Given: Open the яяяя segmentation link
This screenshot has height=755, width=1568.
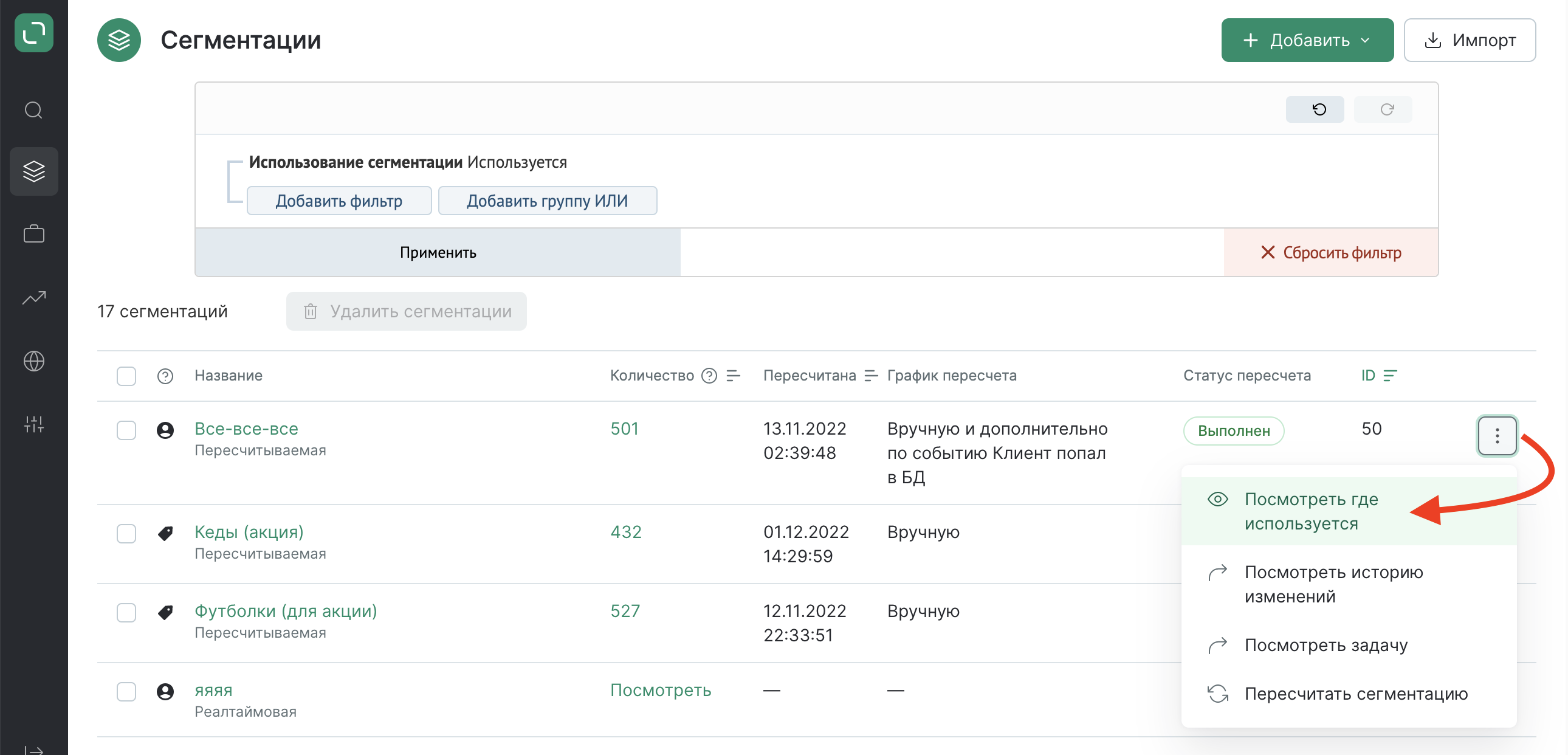Looking at the screenshot, I should click(x=214, y=691).
